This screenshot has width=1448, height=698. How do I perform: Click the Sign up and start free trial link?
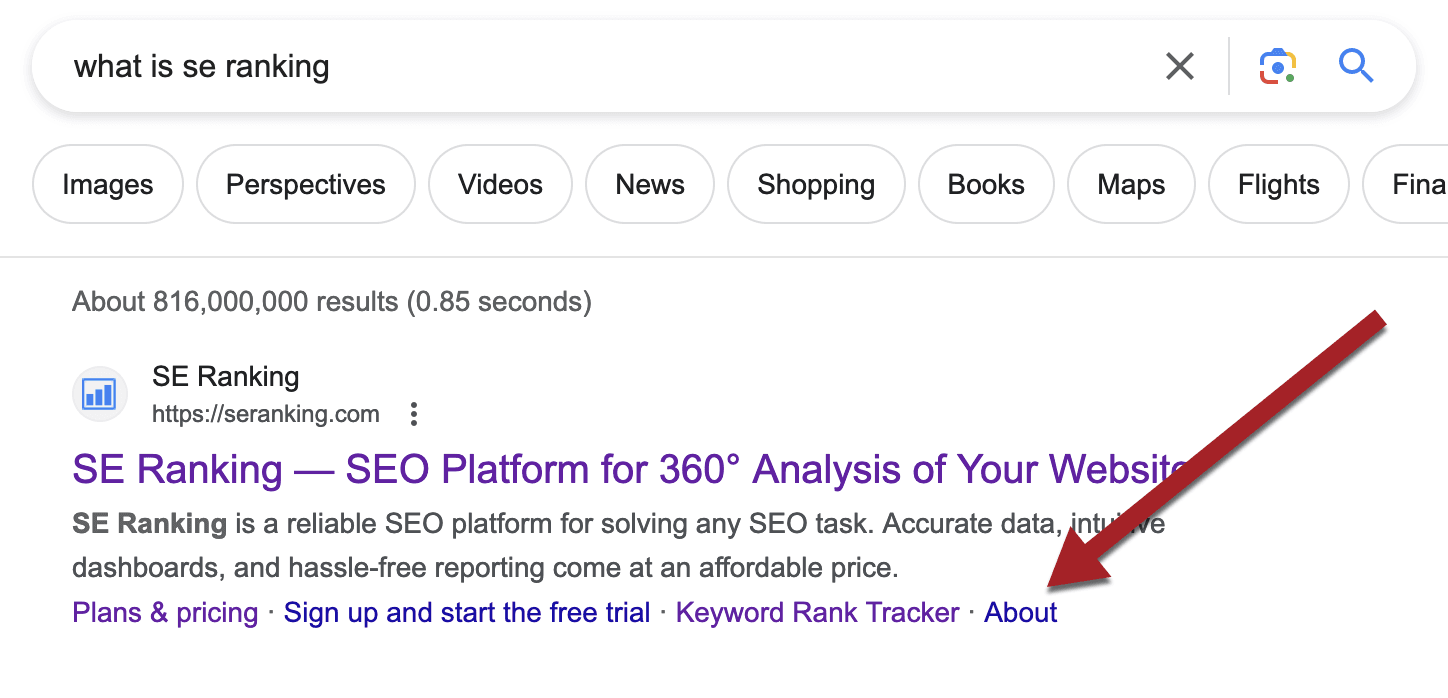point(466,612)
